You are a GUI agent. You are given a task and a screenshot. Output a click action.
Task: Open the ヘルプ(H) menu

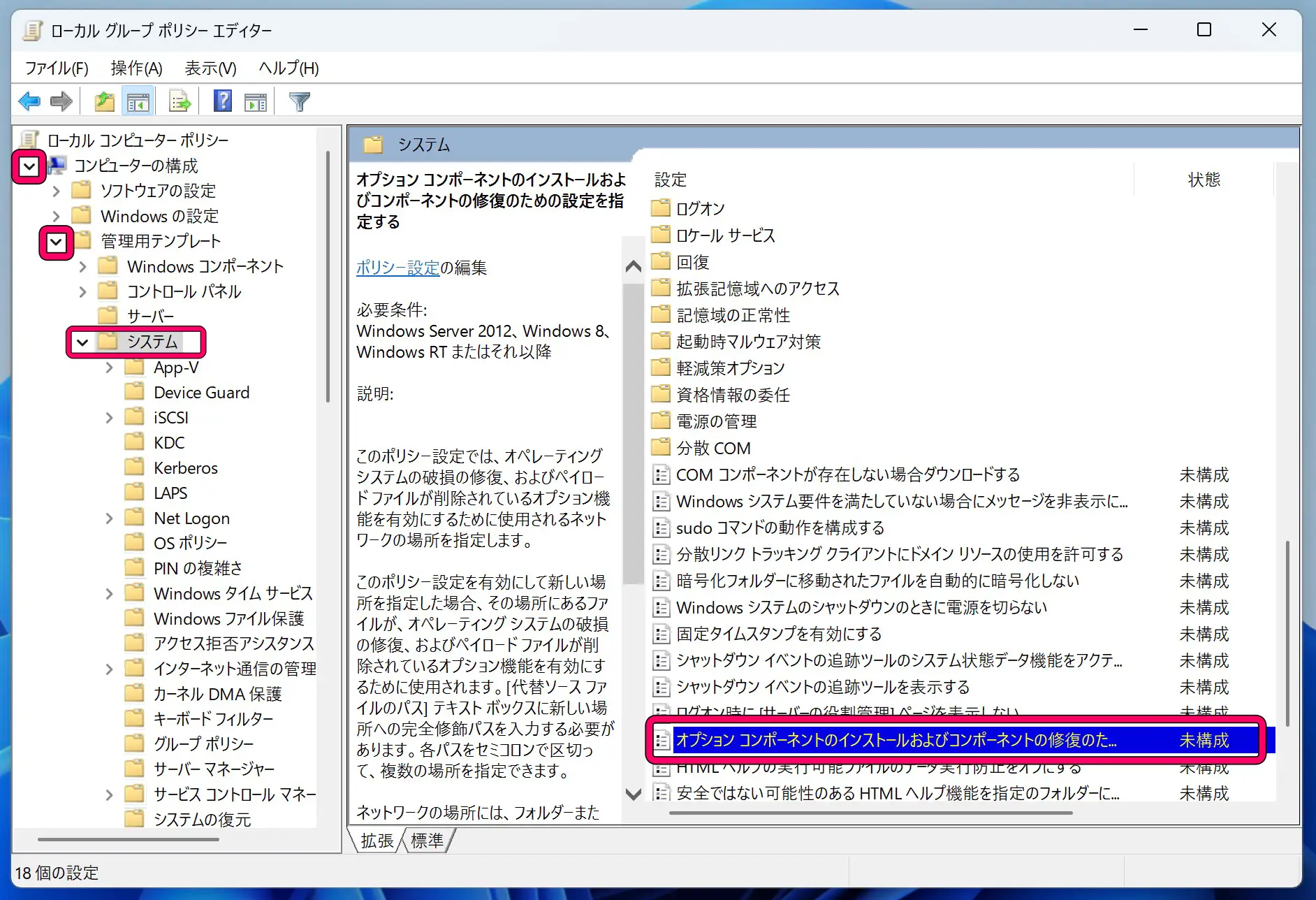click(288, 68)
